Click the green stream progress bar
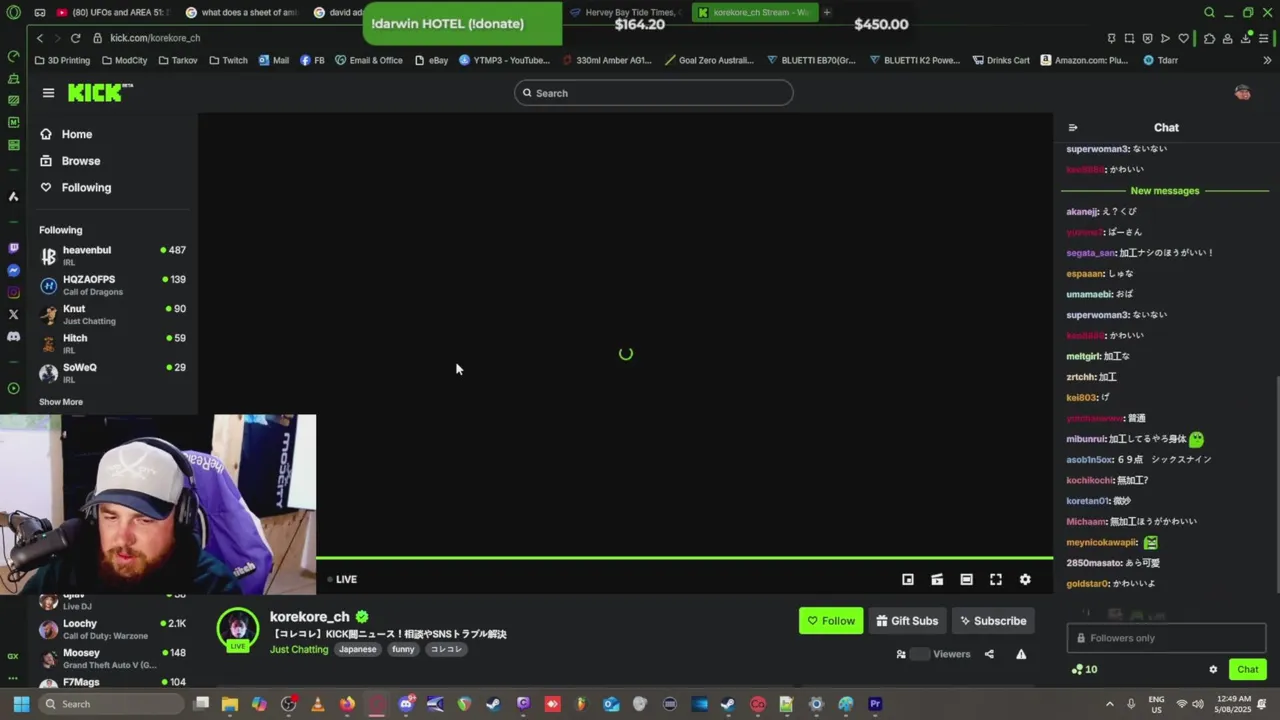1280x720 pixels. coord(684,558)
